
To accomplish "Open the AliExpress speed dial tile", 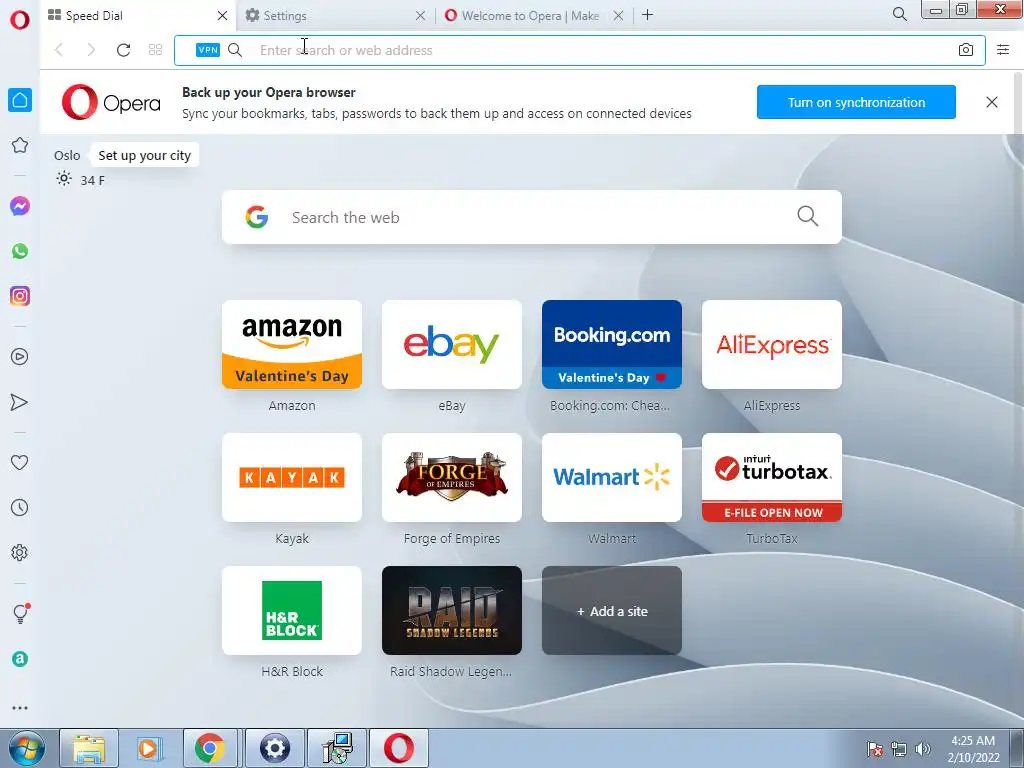I will (772, 344).
